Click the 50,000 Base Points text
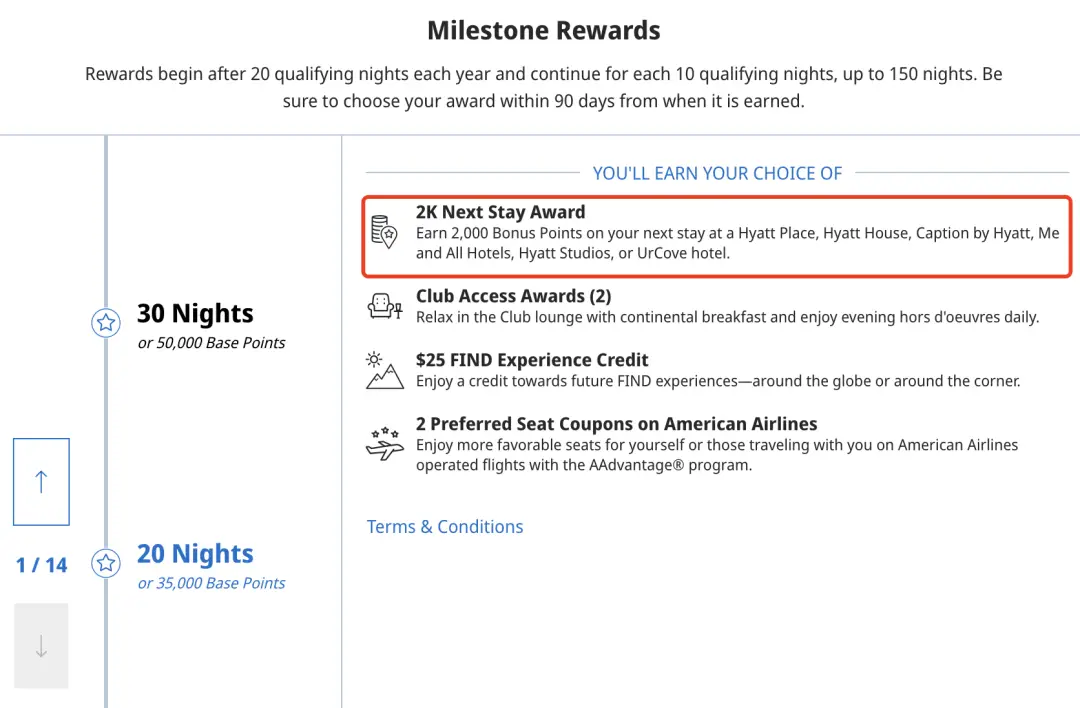 (211, 343)
